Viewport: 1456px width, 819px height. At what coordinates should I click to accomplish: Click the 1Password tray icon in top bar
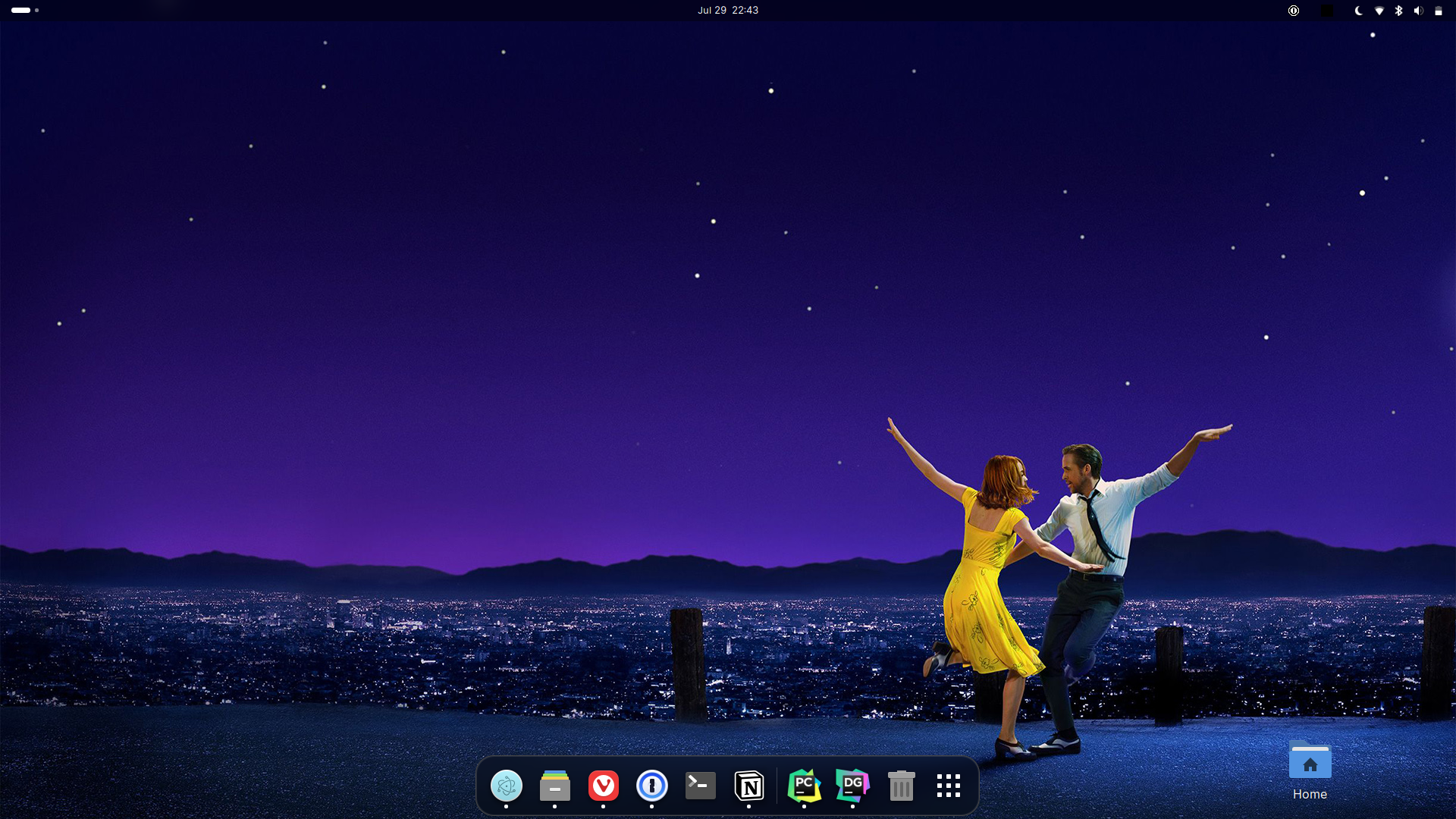pos(1294,11)
